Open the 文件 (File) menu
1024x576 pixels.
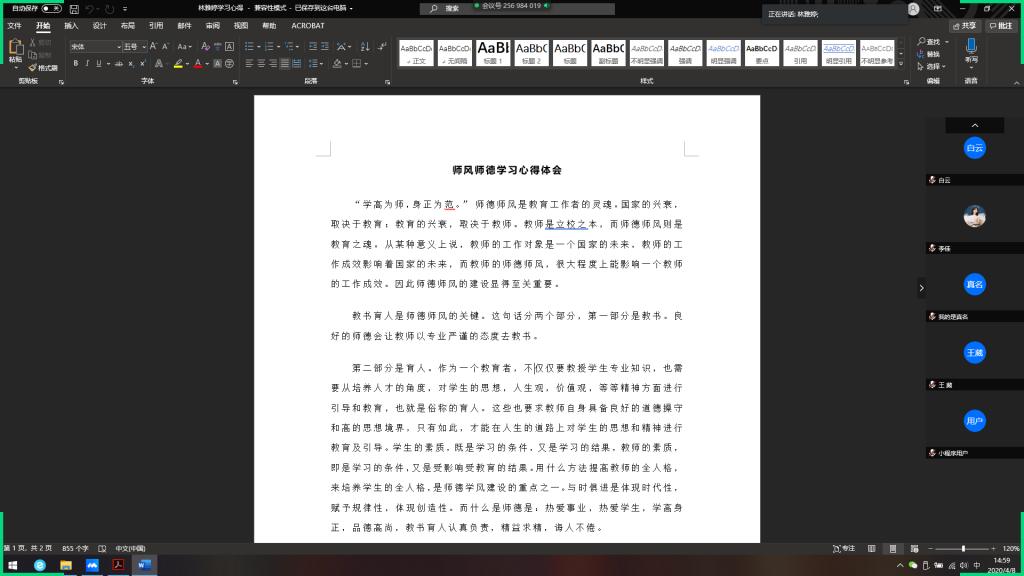14,25
